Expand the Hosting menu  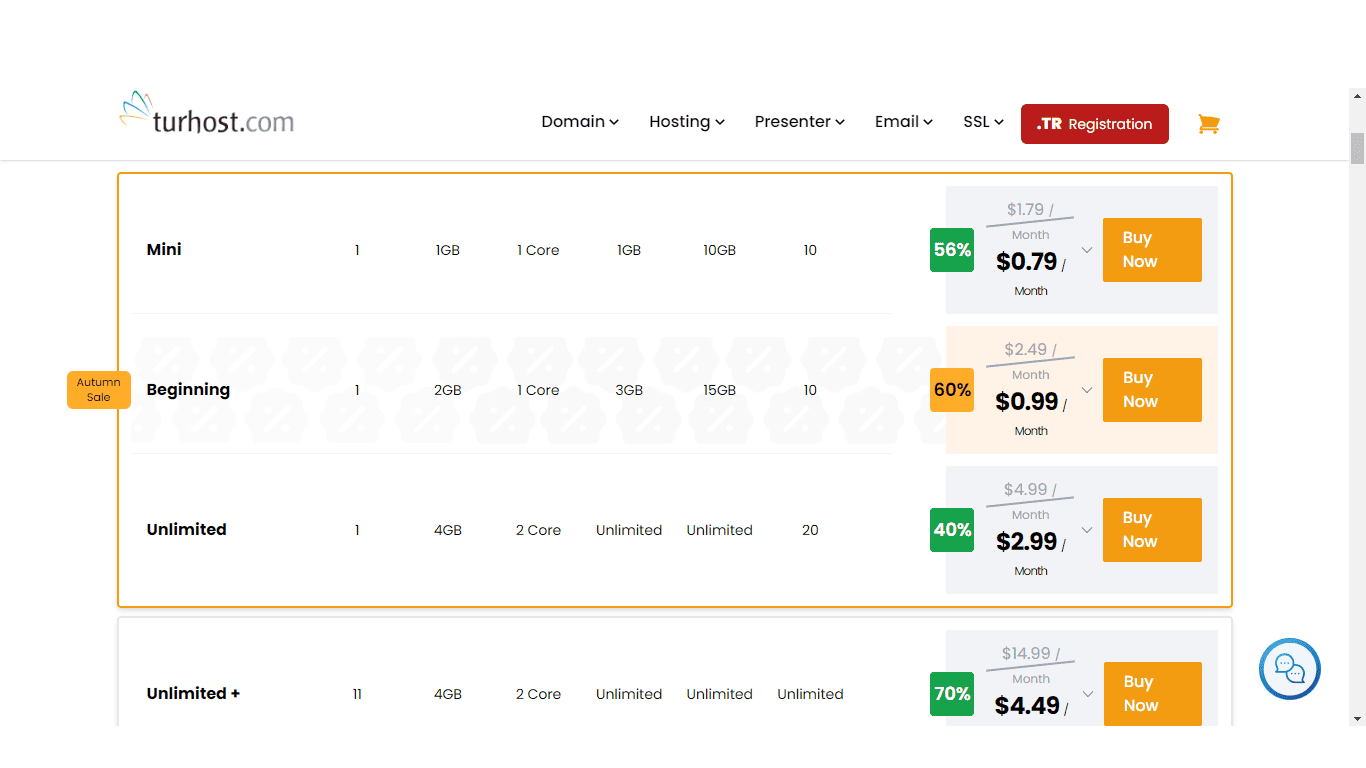pyautogui.click(x=687, y=122)
